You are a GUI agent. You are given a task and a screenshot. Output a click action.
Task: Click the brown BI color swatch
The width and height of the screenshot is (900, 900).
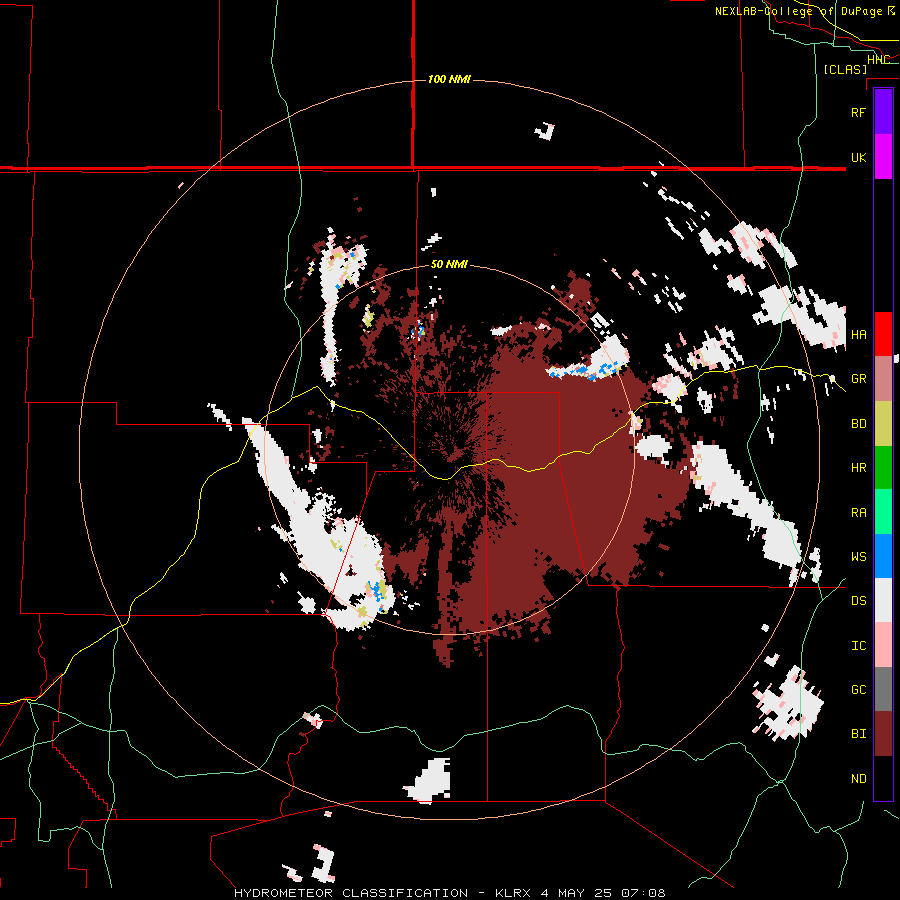[x=883, y=734]
